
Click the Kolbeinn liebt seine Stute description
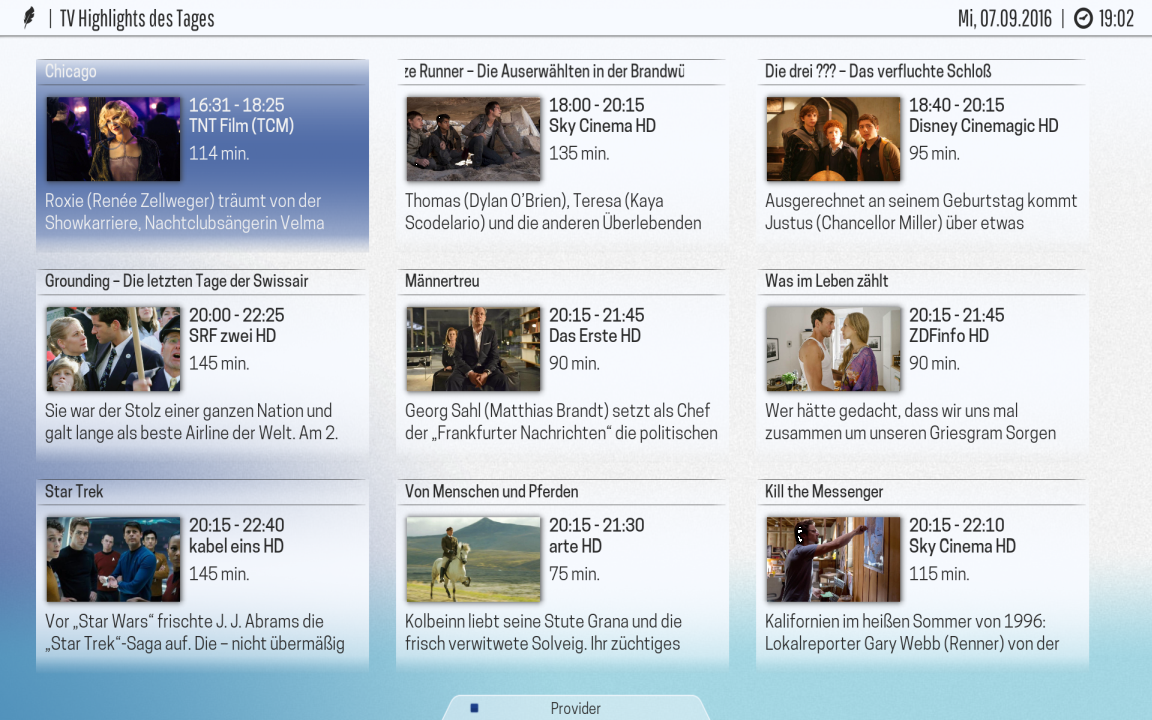pyautogui.click(x=543, y=632)
